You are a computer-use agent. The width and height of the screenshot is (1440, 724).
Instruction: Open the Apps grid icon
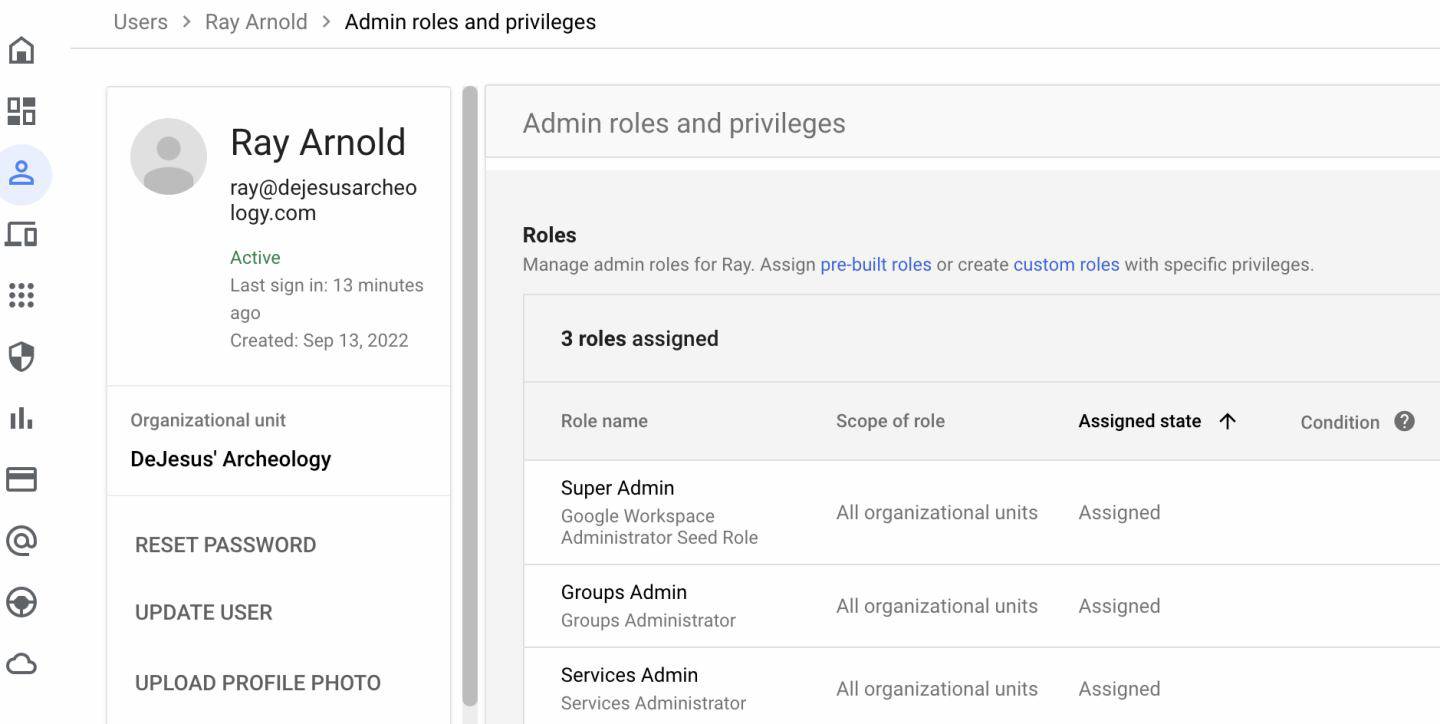pos(21,295)
